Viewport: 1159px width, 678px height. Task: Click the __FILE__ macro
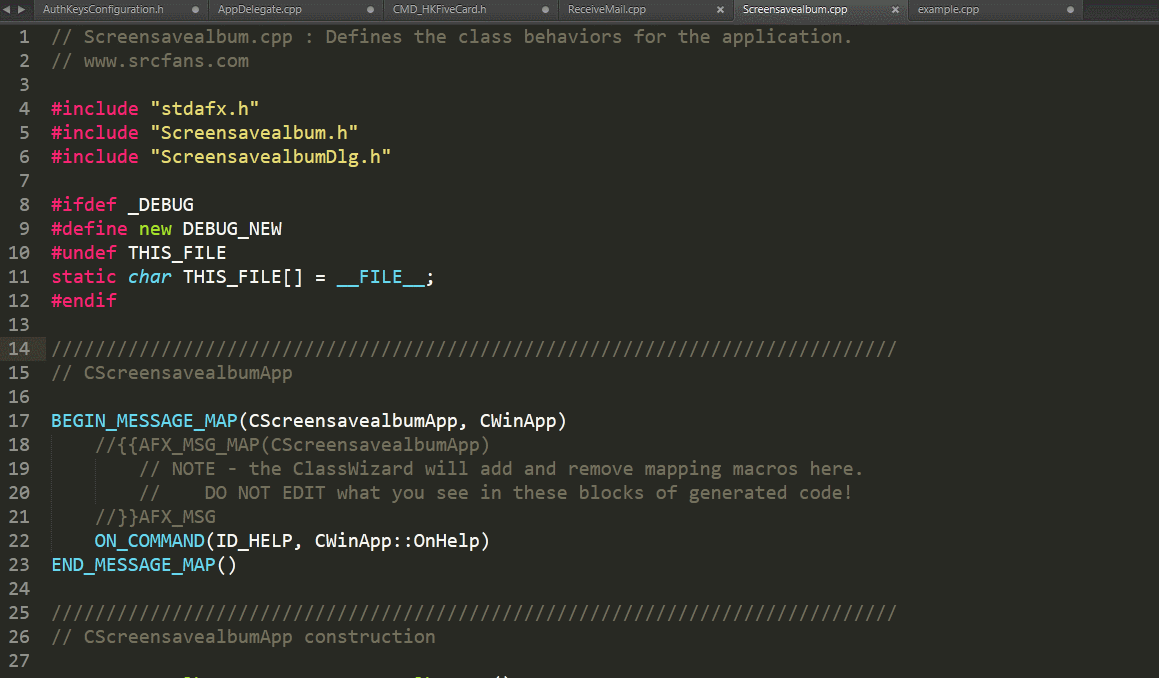pyautogui.click(x=381, y=277)
